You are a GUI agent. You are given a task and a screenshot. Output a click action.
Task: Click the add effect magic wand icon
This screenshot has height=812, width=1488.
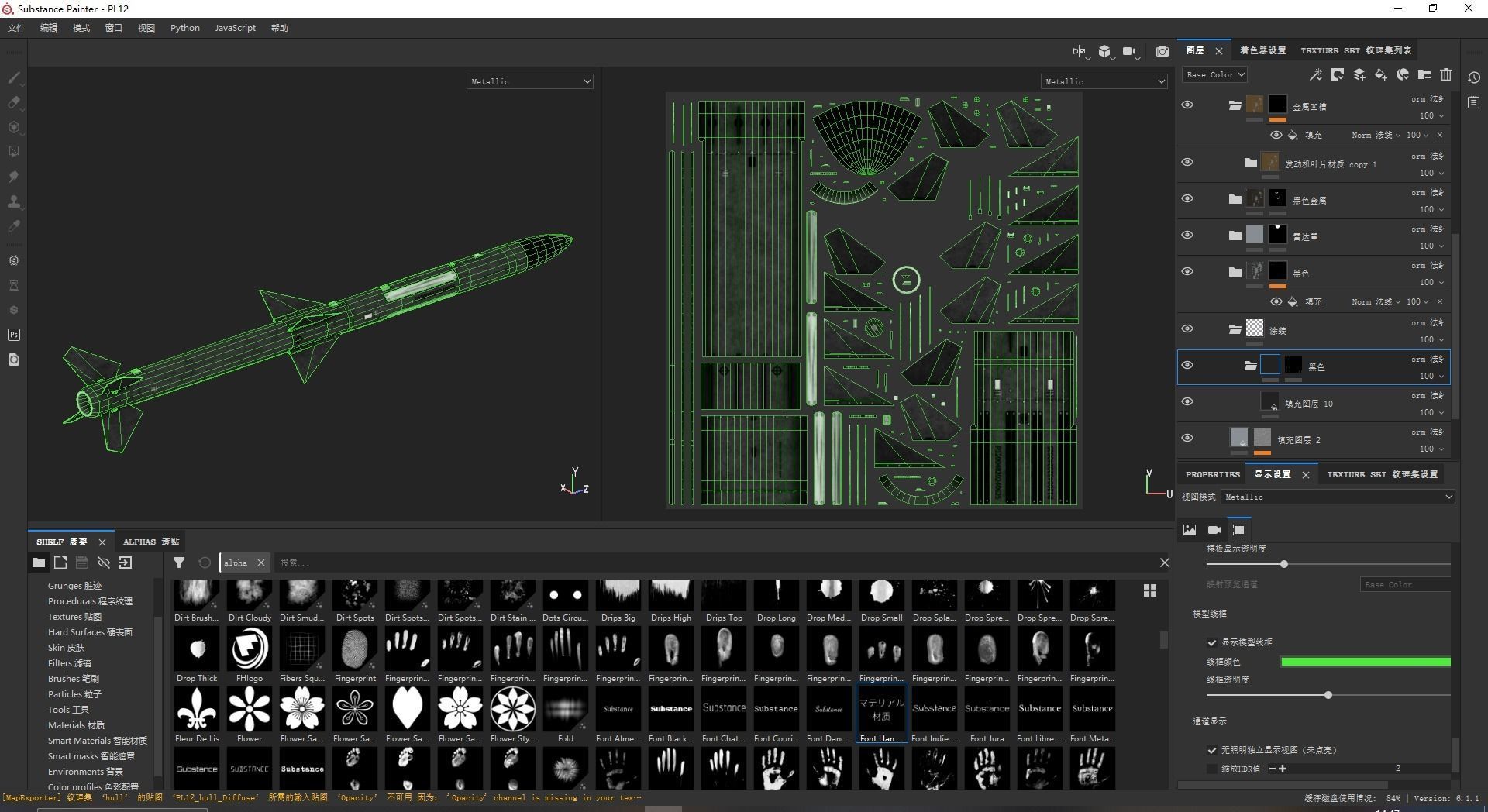click(1315, 74)
